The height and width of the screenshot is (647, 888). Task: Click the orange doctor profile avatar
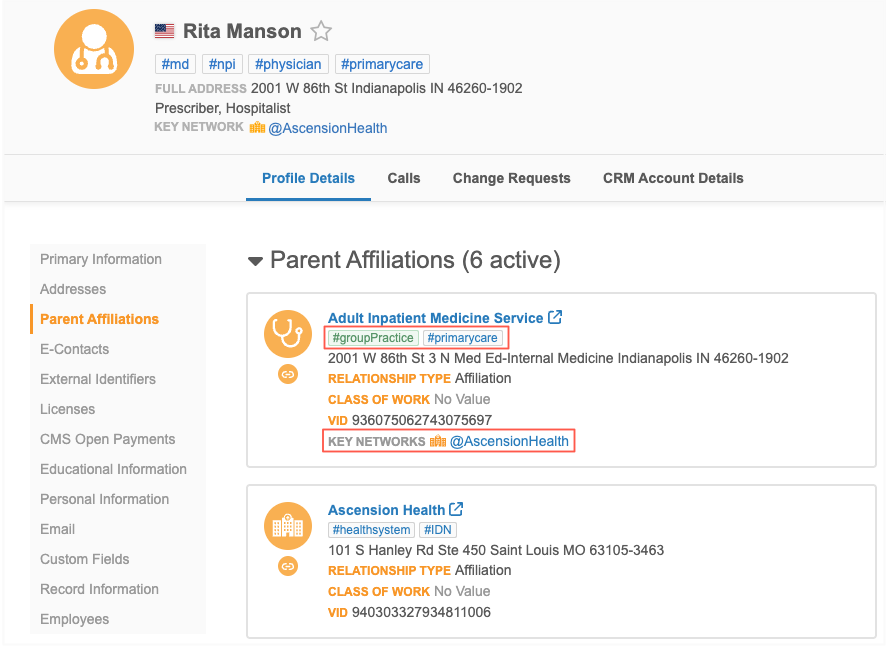94,49
